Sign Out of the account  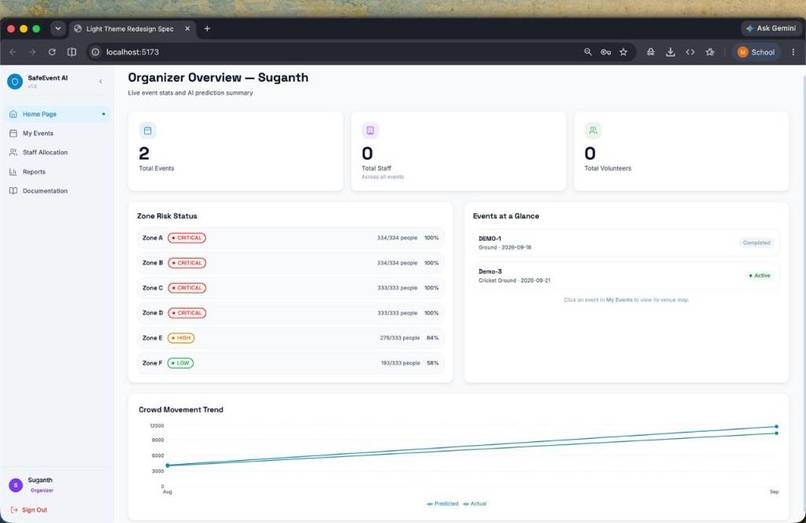[x=29, y=510]
